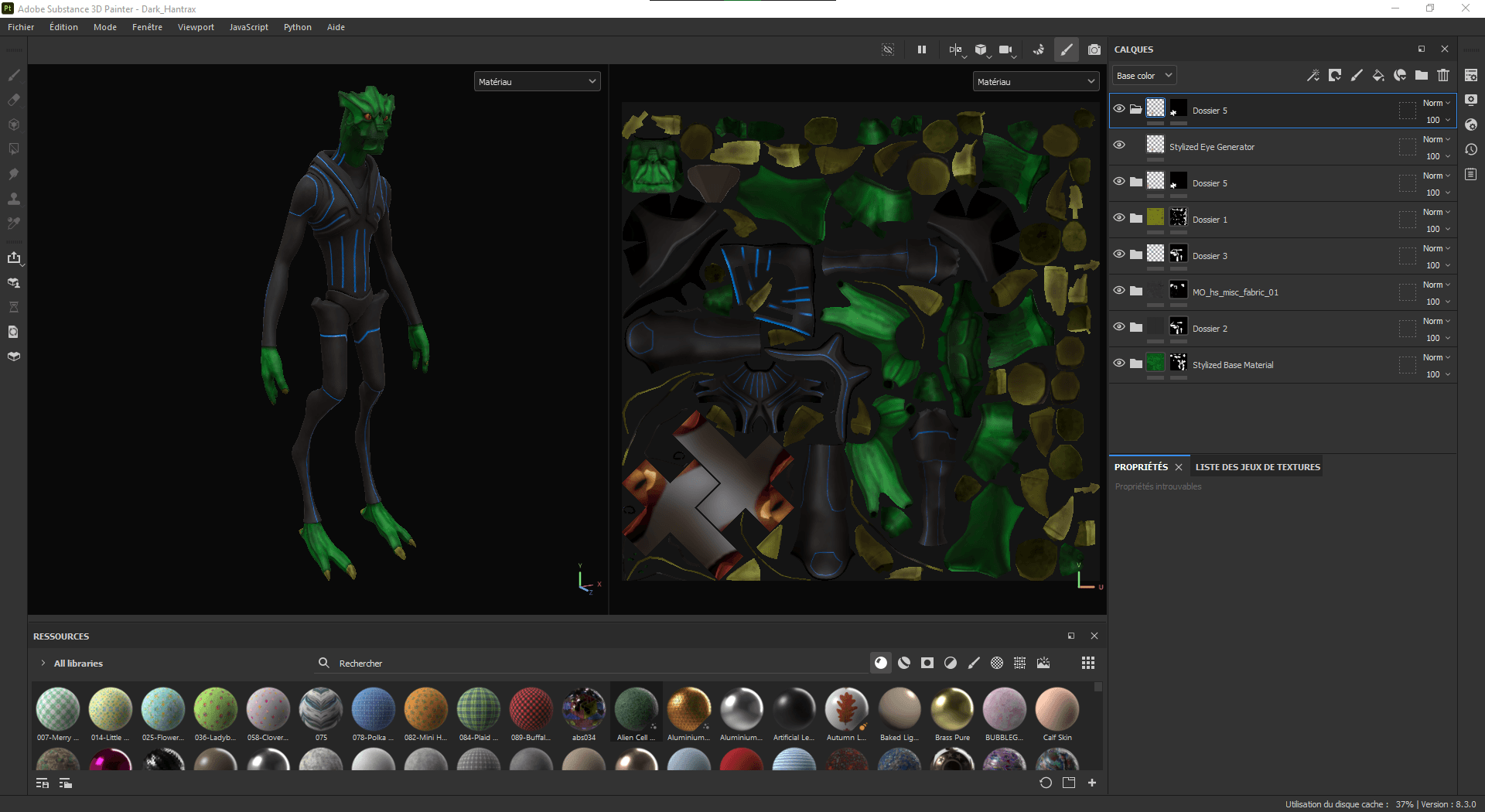Open the camera settings video icon
The image size is (1485, 812).
1006,49
